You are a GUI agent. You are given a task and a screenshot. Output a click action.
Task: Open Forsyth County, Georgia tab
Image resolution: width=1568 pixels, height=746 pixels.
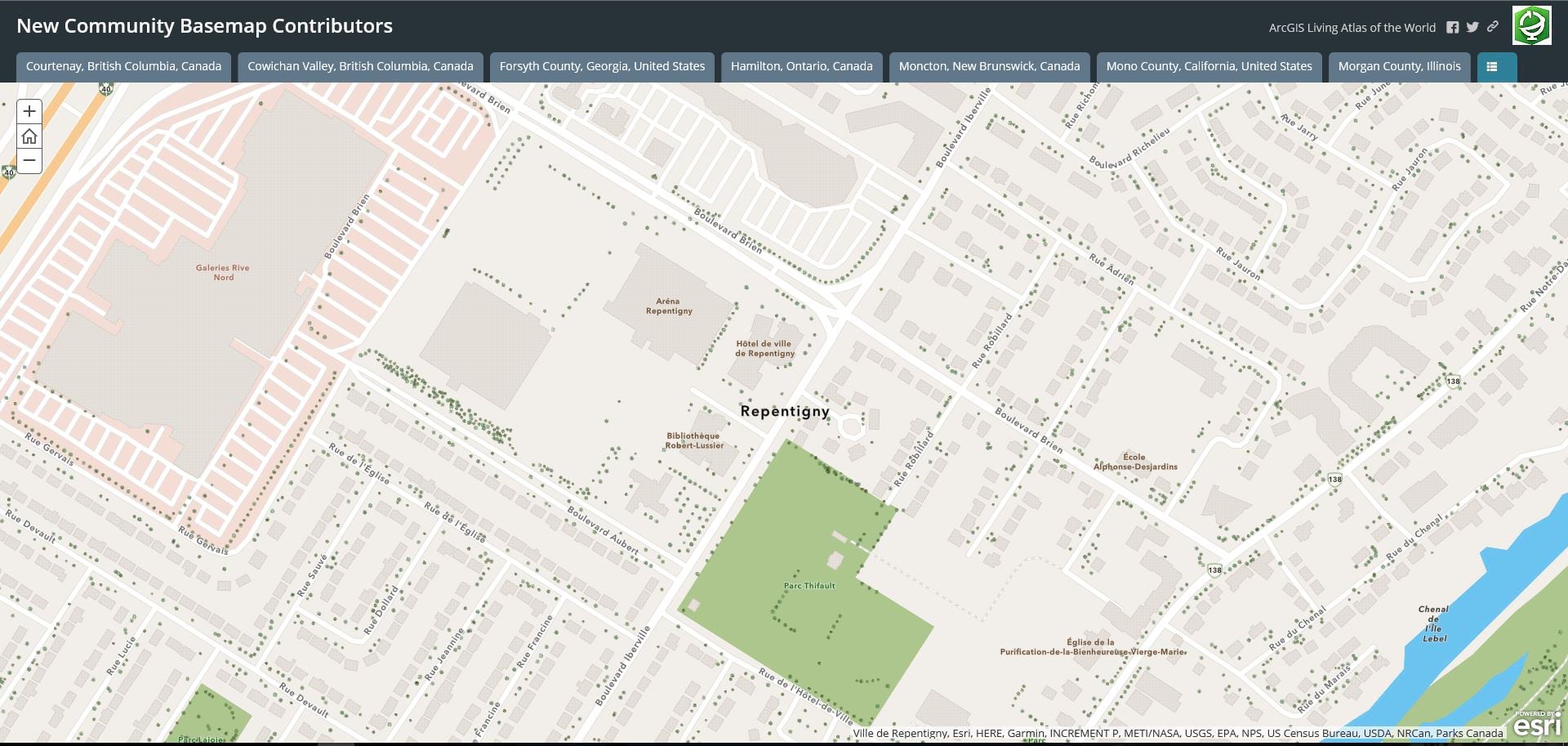point(602,67)
